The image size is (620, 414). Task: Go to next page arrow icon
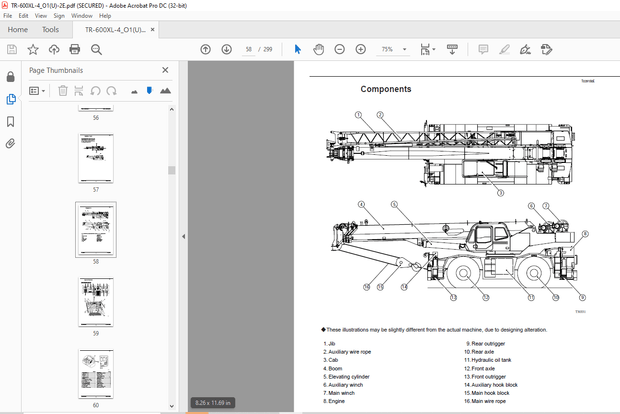coord(226,49)
